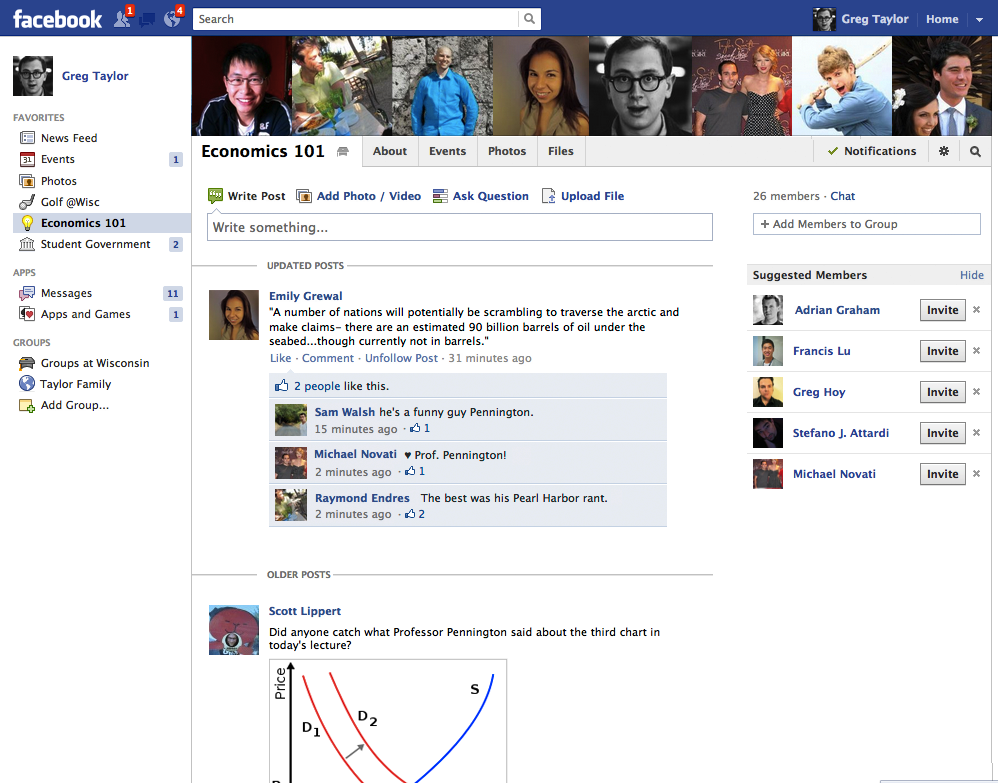The image size is (998, 783).
Task: Click the Photos icon in sidebar
Action: [x=27, y=181]
